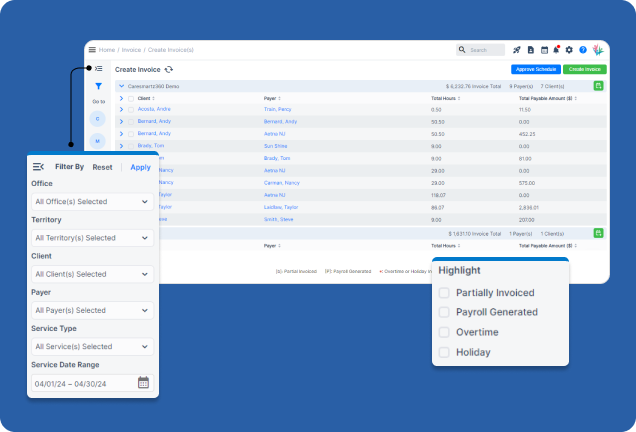Image resolution: width=636 pixels, height=432 pixels.
Task: Jump to letter M in Go to list
Action: click(98, 141)
